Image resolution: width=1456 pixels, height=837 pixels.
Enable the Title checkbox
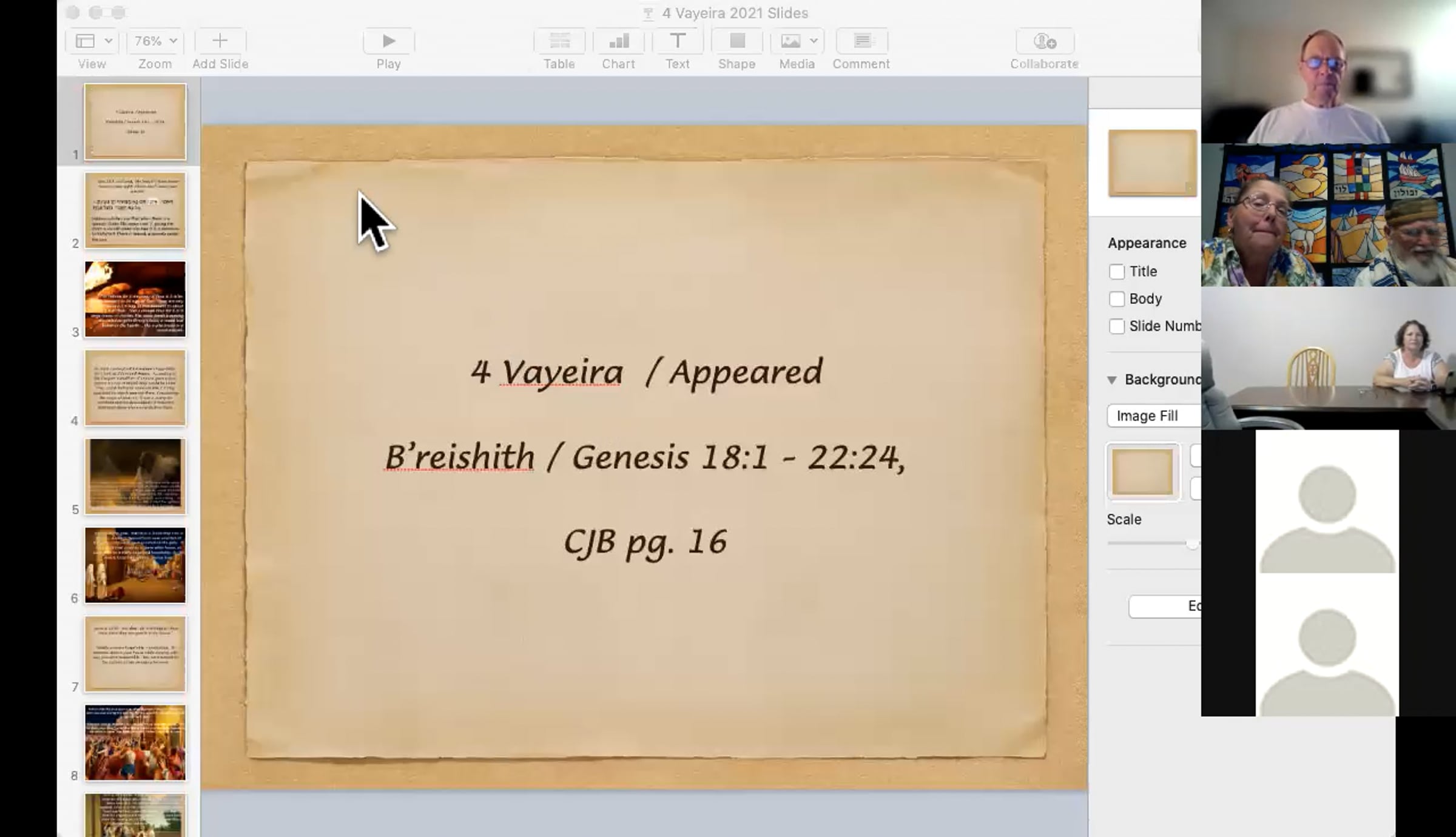click(x=1116, y=272)
